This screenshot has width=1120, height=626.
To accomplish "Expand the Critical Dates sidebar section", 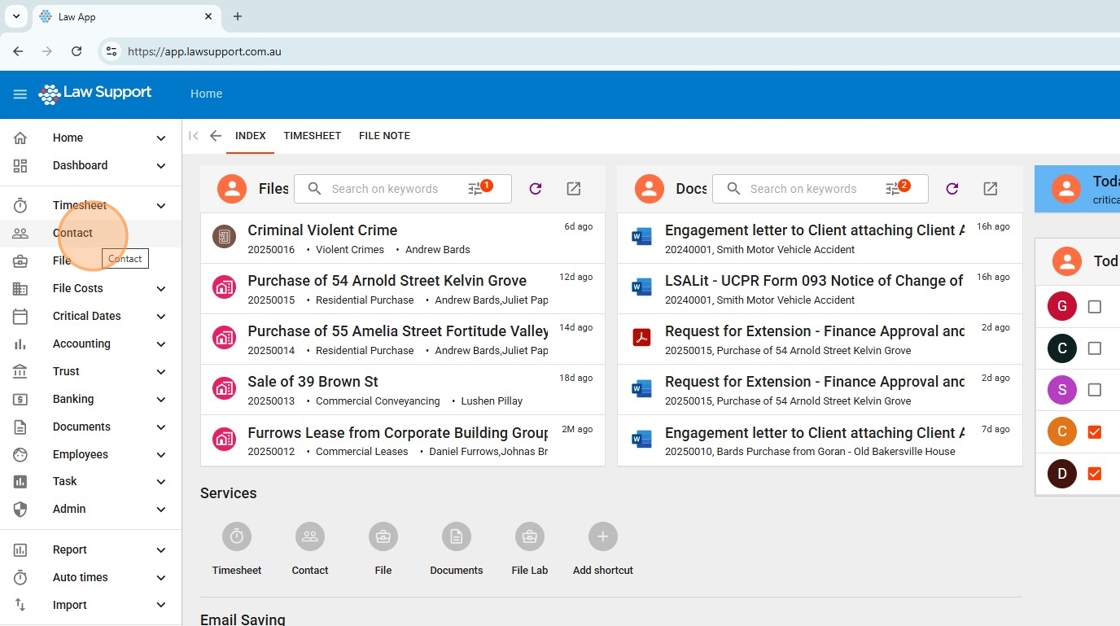I will pos(161,316).
